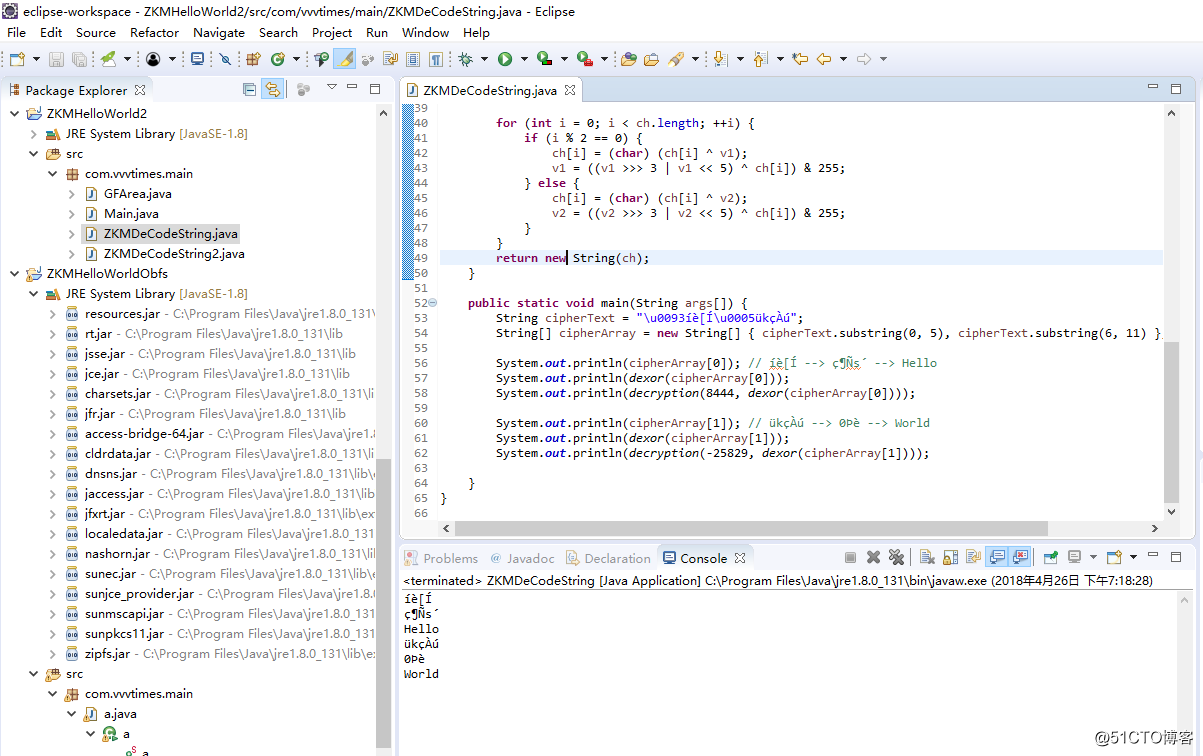
Task: Click the Open Console icon
Action: pos(1114,558)
